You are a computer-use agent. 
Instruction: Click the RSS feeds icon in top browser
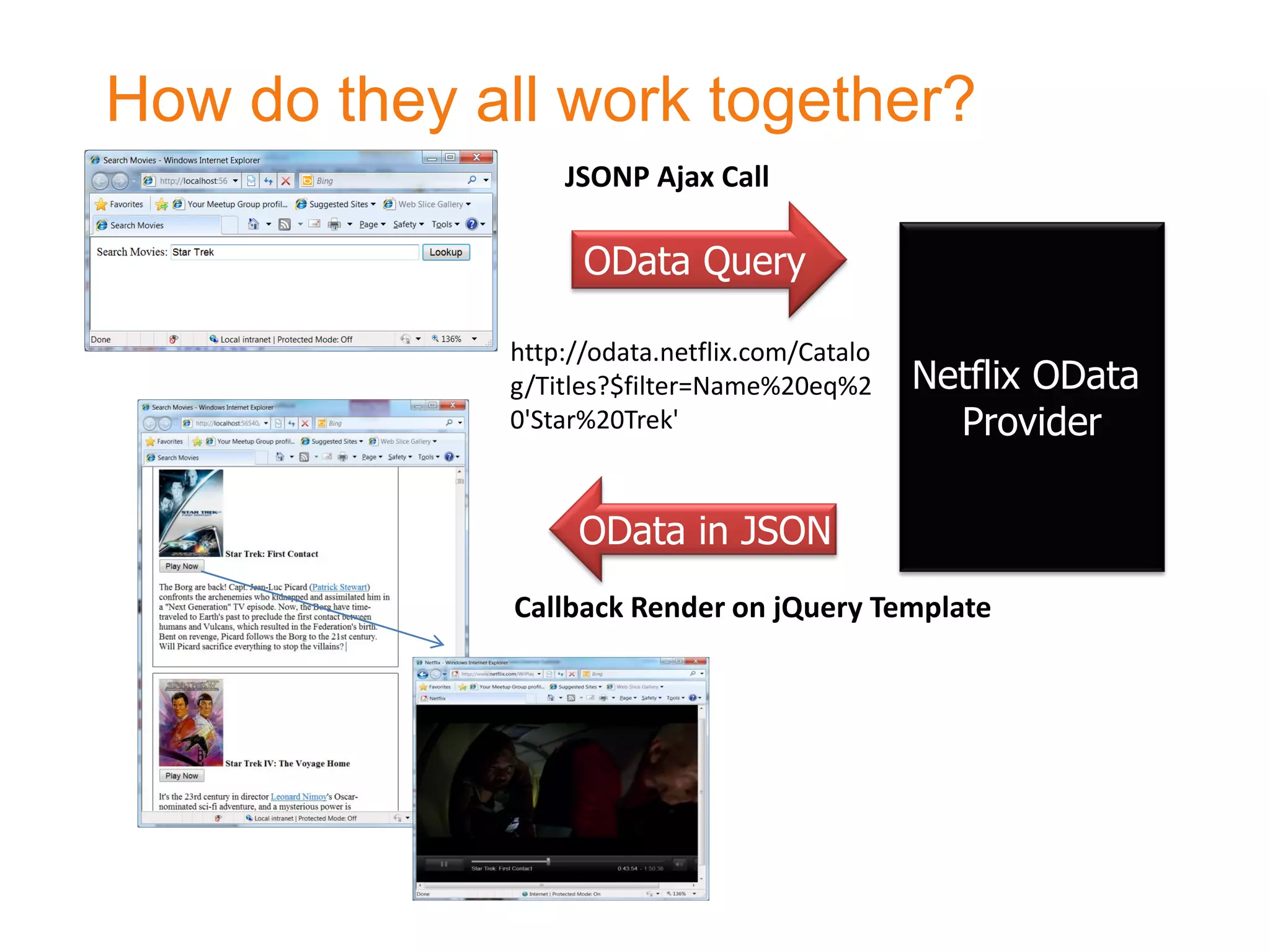(x=285, y=224)
